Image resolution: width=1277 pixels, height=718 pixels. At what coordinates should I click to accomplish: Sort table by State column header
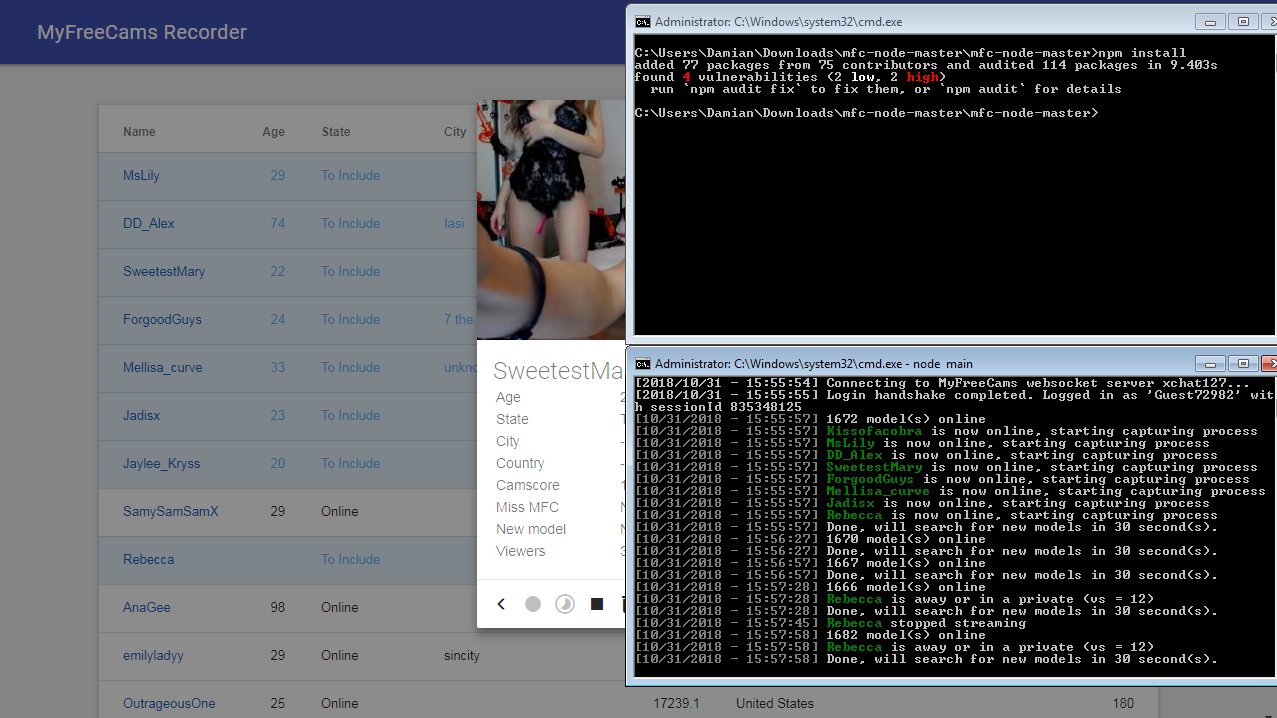336,132
